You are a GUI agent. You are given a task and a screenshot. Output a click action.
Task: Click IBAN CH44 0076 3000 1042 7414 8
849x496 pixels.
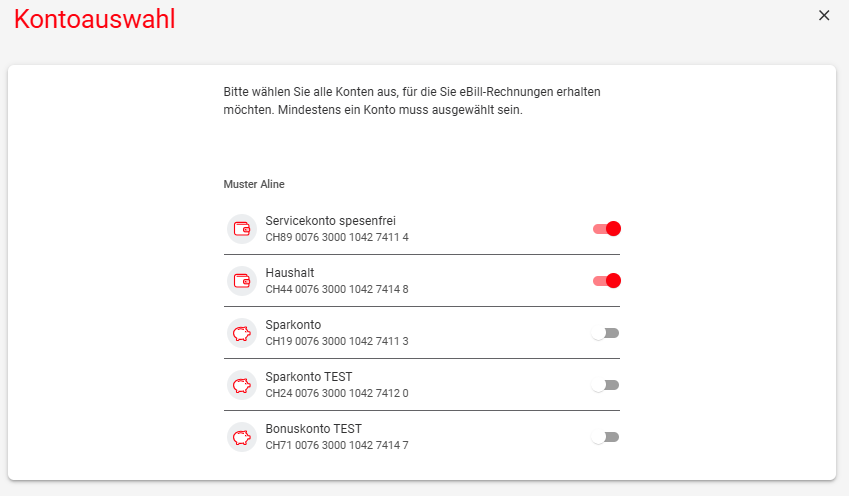(337, 289)
